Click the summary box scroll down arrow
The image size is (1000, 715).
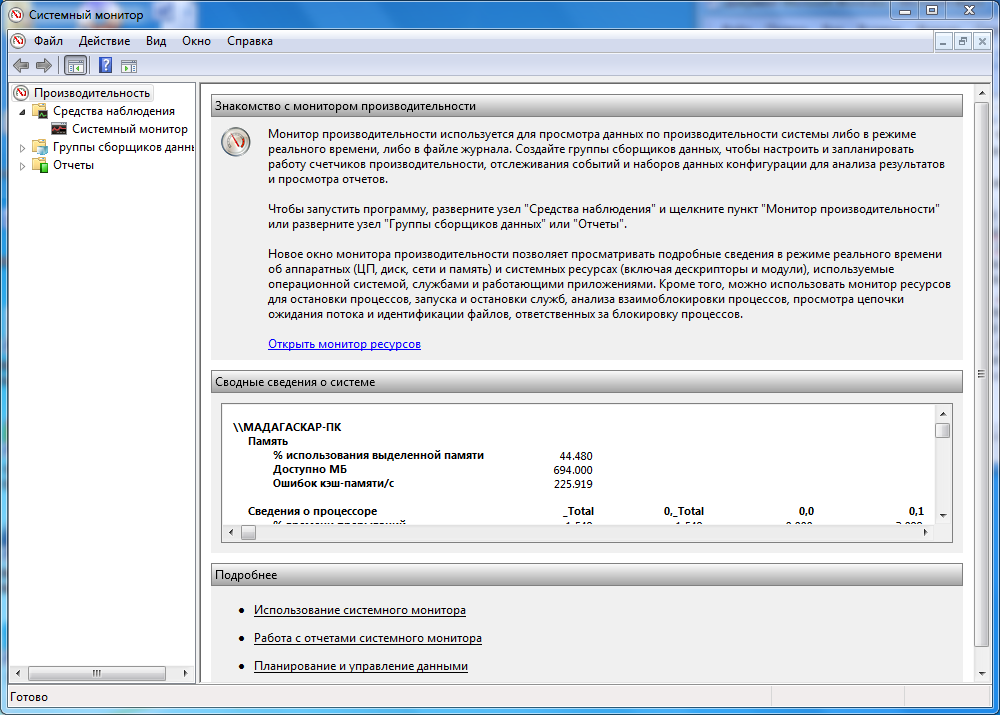943,515
